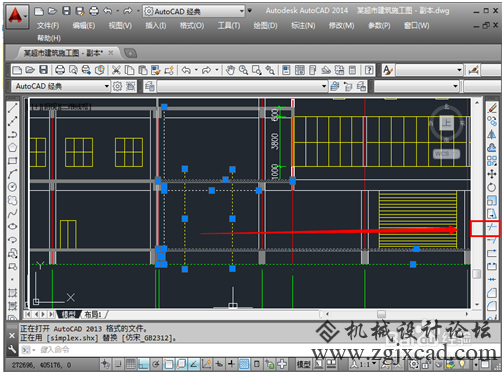Viewport: 504px width, 374px height.
Task: Select the Line tool in draw toolbar
Action: tap(12, 108)
